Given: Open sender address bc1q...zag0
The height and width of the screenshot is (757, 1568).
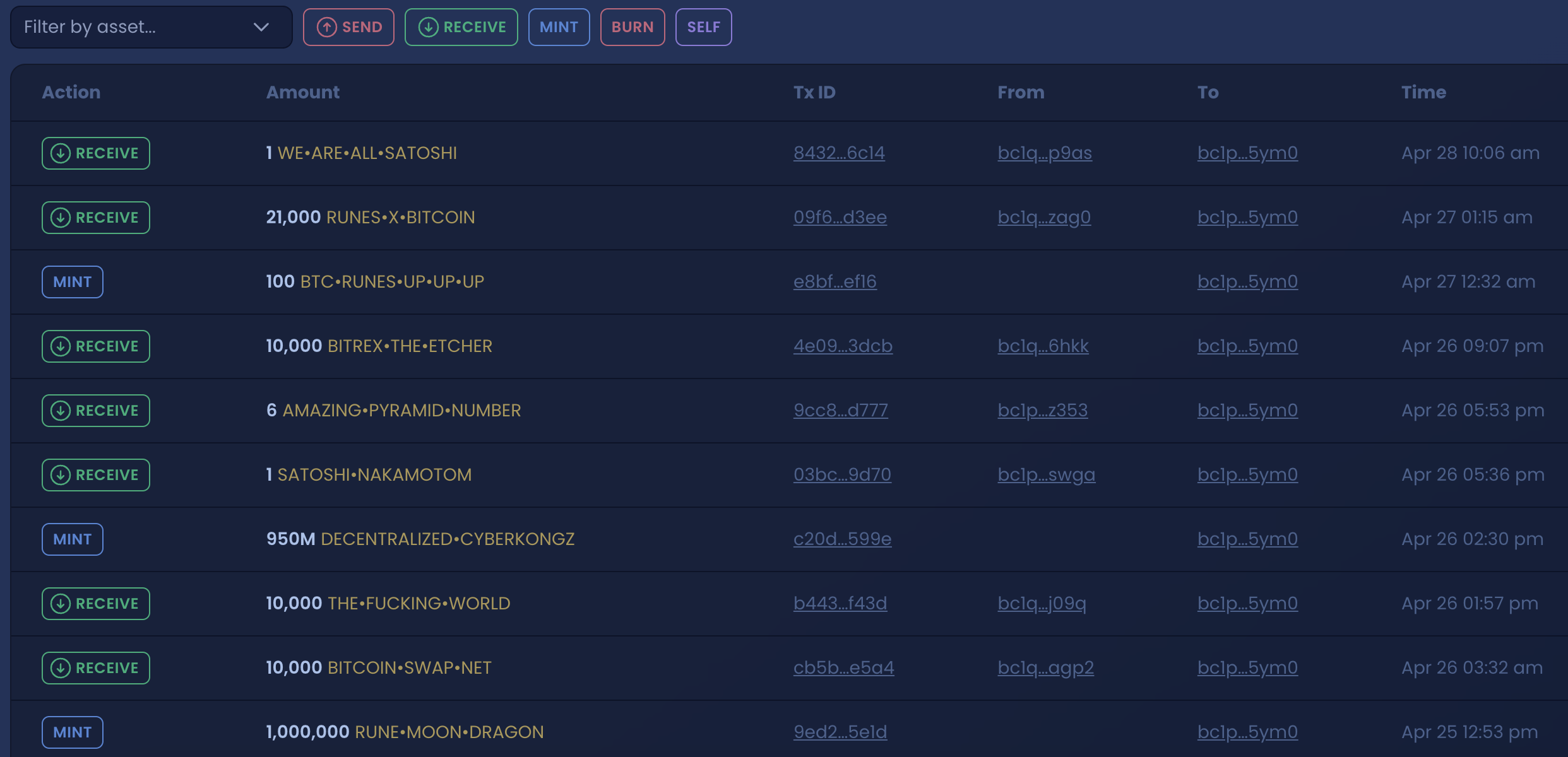Looking at the screenshot, I should (1044, 217).
